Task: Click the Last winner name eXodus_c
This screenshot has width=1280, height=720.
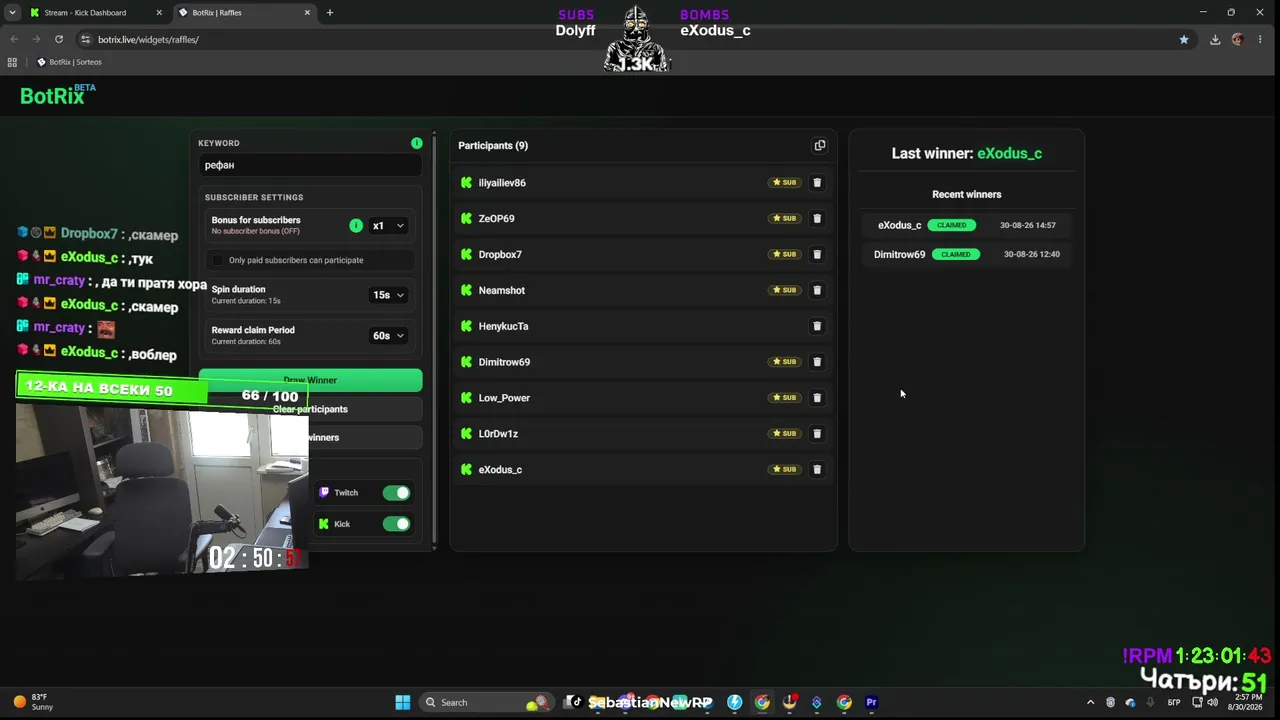Action: (1009, 154)
